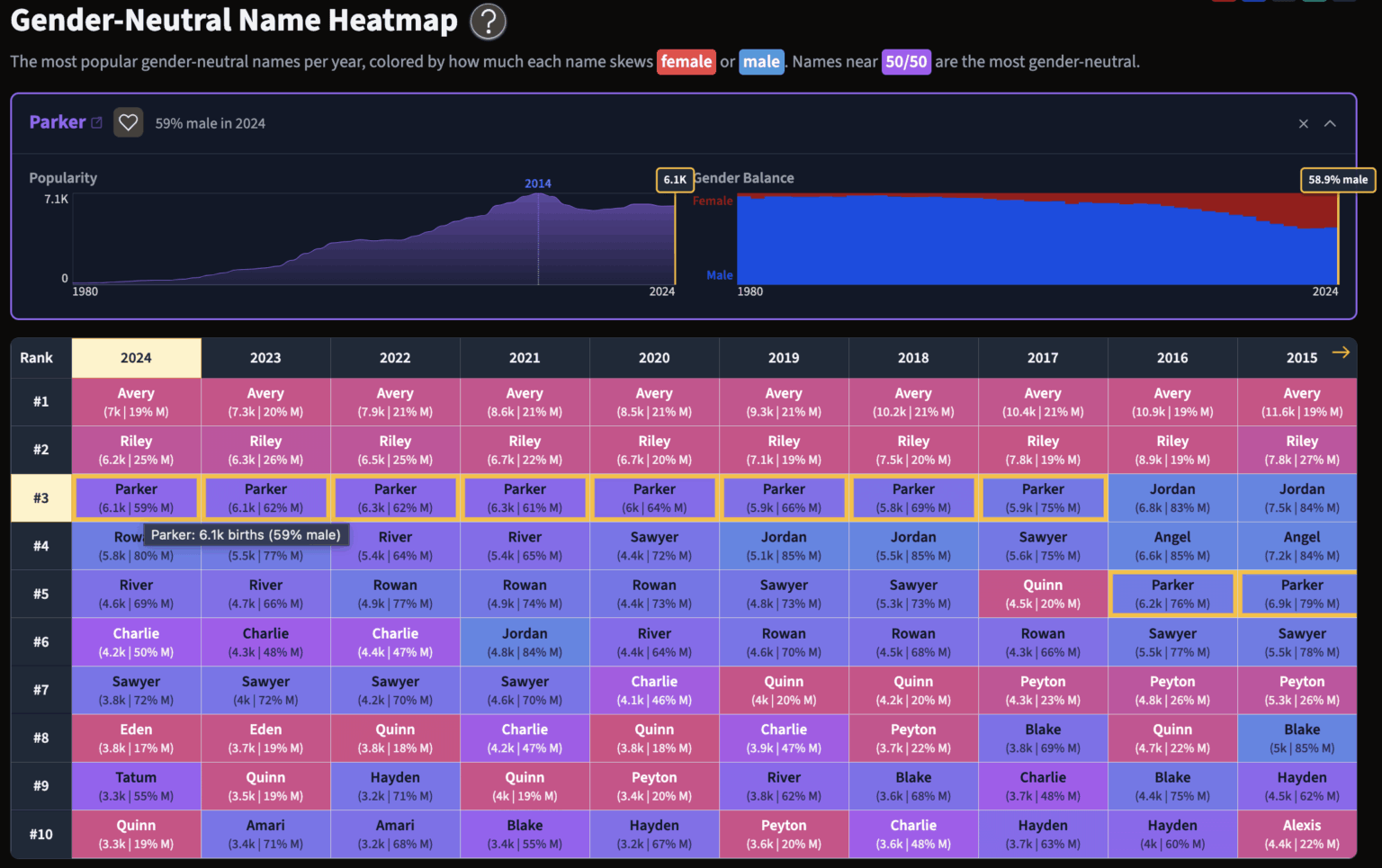Click the #3 rank row label
The width and height of the screenshot is (1382, 868).
point(40,497)
